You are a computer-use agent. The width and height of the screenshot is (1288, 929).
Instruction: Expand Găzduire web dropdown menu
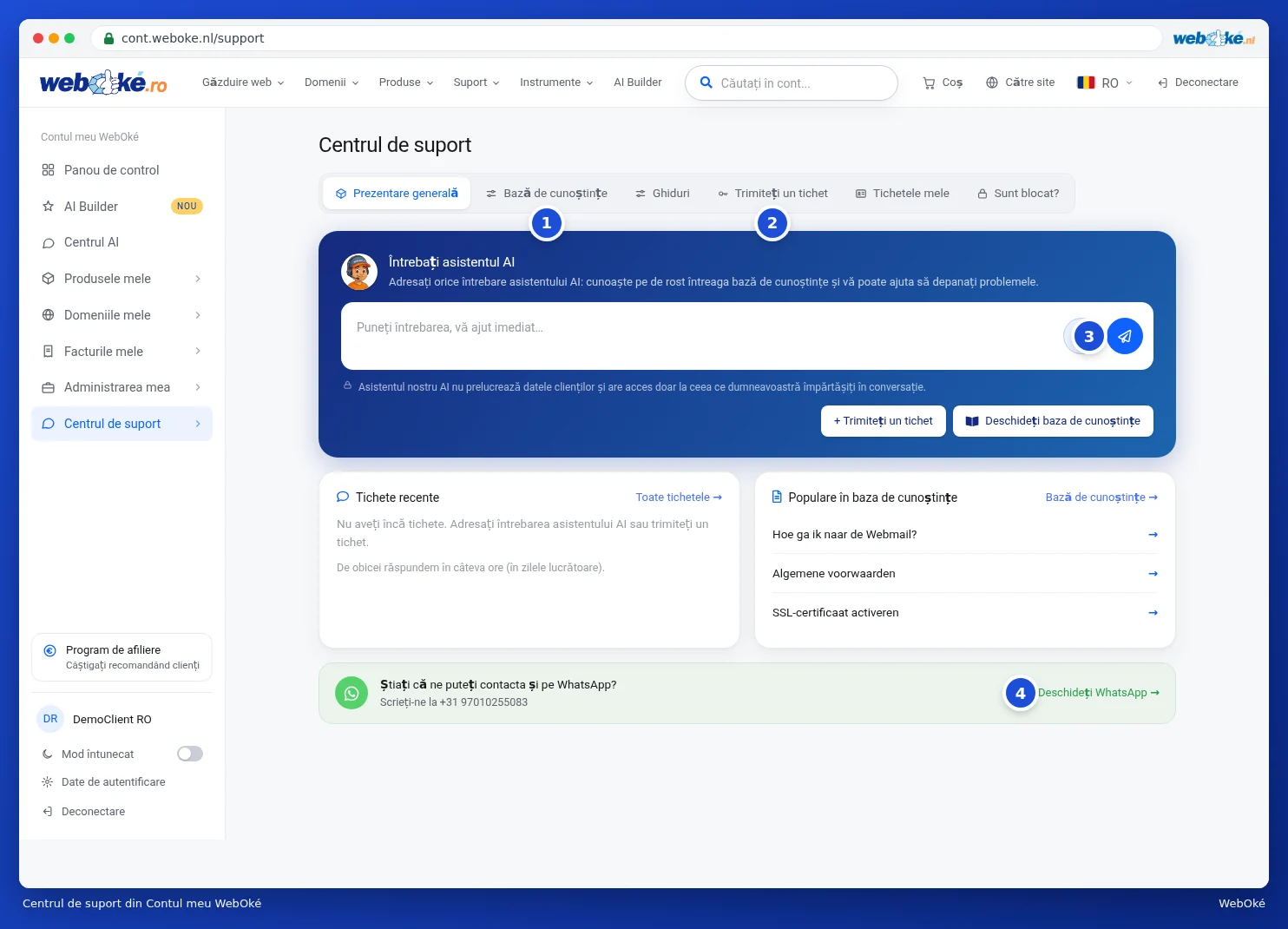pos(243,82)
